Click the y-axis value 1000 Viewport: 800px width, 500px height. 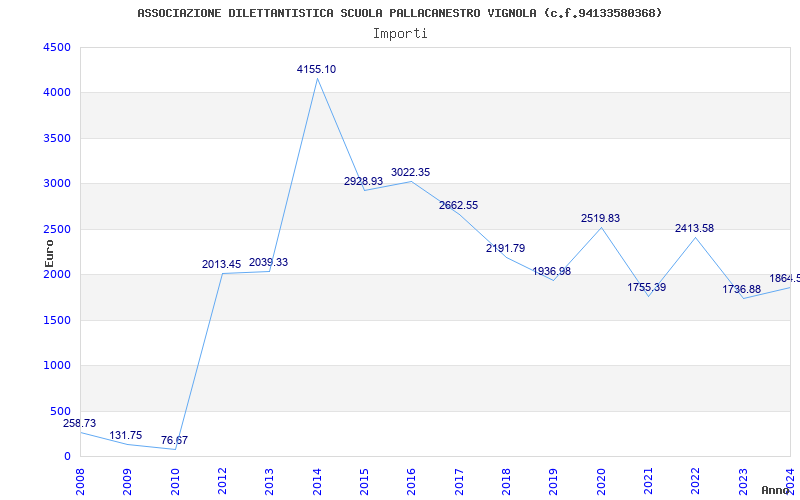point(57,366)
